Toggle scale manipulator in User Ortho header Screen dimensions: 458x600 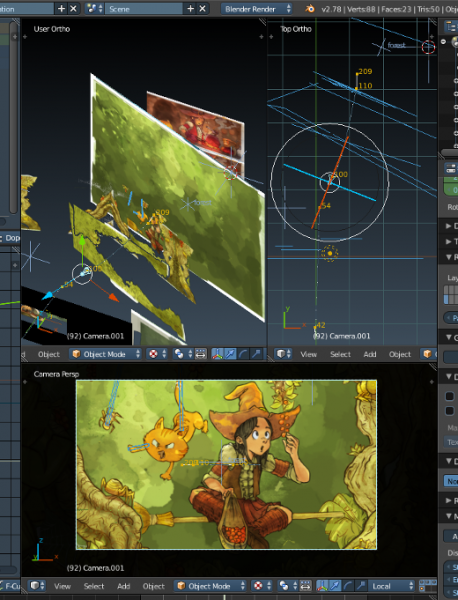tap(255, 354)
